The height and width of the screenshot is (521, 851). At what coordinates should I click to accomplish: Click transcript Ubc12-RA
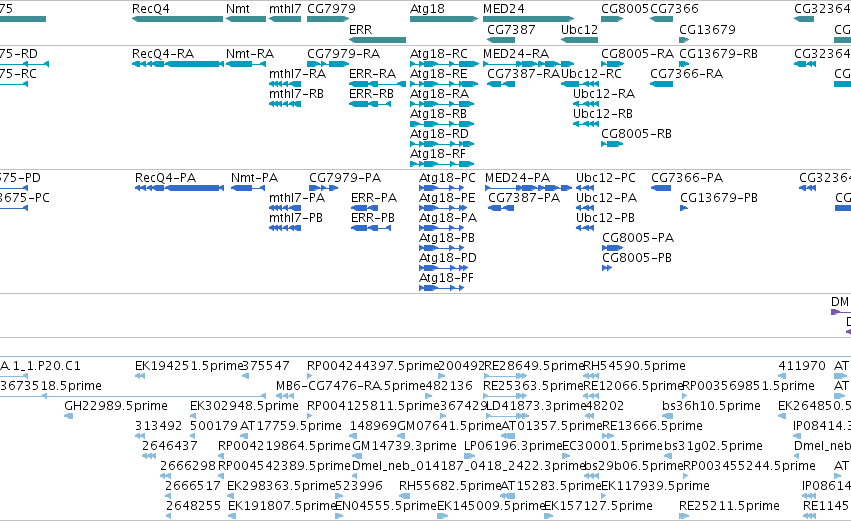586,104
